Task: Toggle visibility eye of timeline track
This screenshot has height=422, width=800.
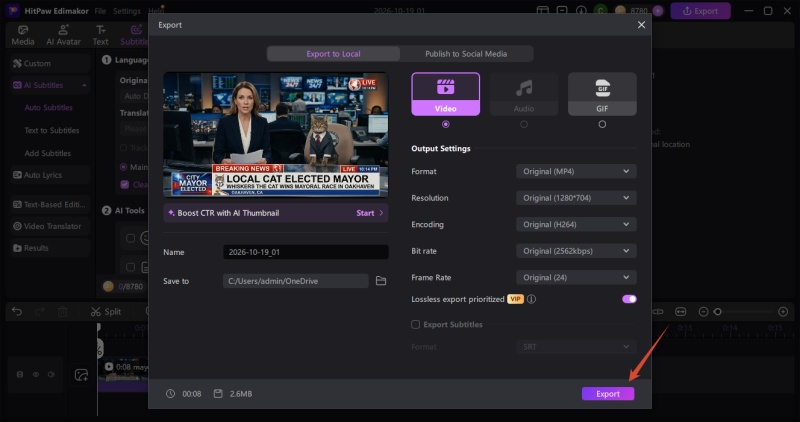Action: click(36, 375)
